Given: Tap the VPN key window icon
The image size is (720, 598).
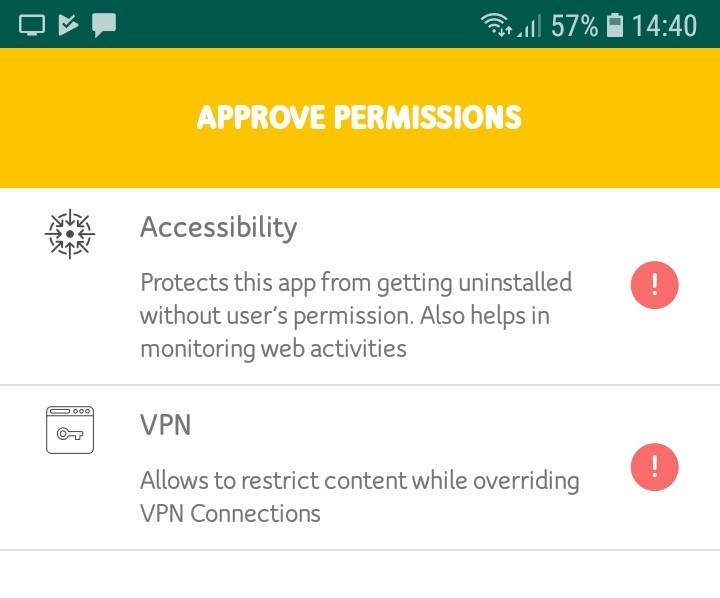Looking at the screenshot, I should 70,430.
